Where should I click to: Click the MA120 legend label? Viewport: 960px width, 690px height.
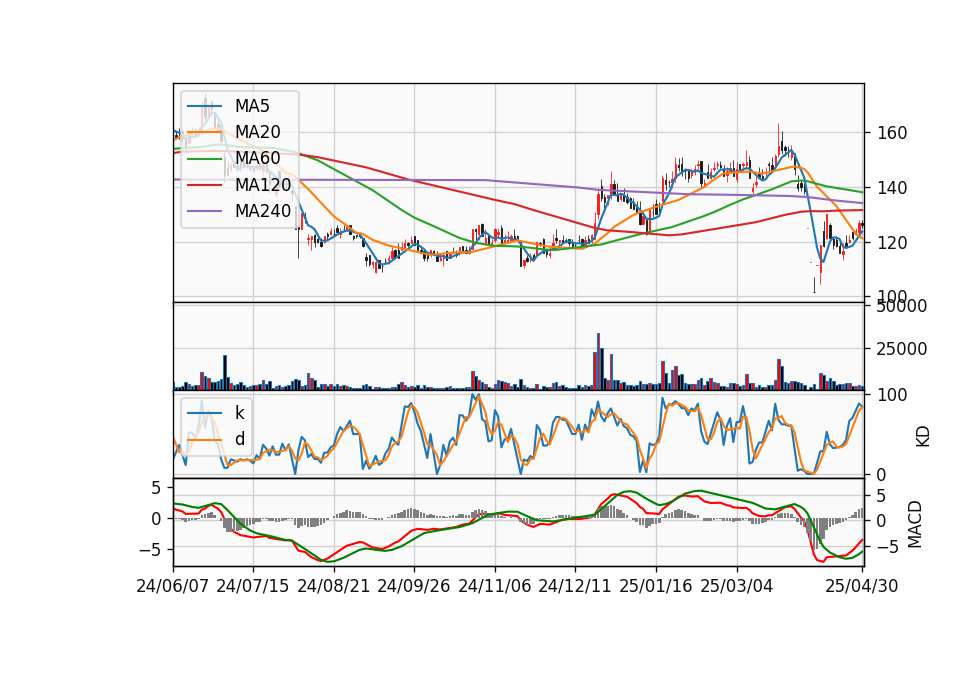[x=263, y=184]
